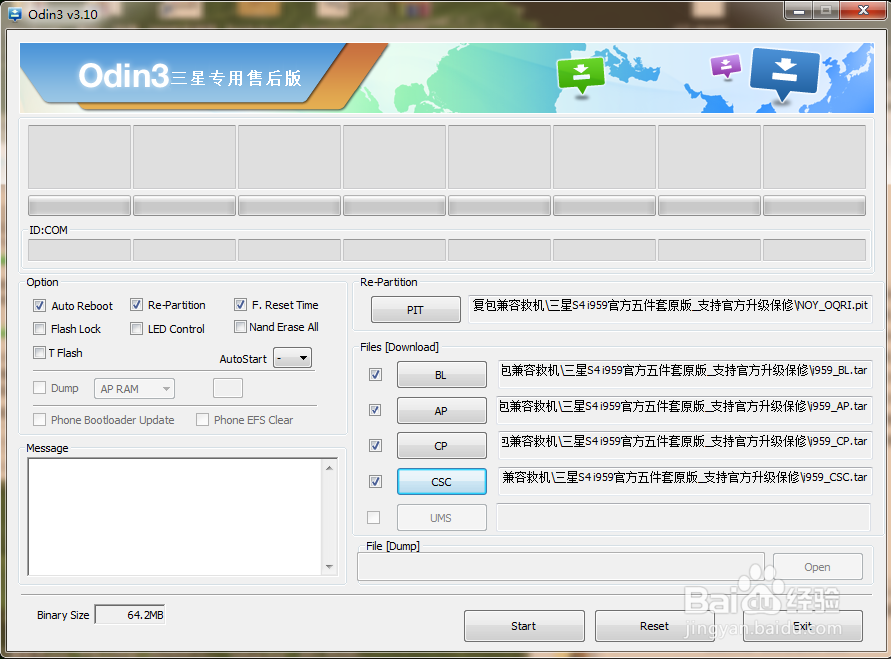Uncheck the BL file checkbox

pos(375,374)
